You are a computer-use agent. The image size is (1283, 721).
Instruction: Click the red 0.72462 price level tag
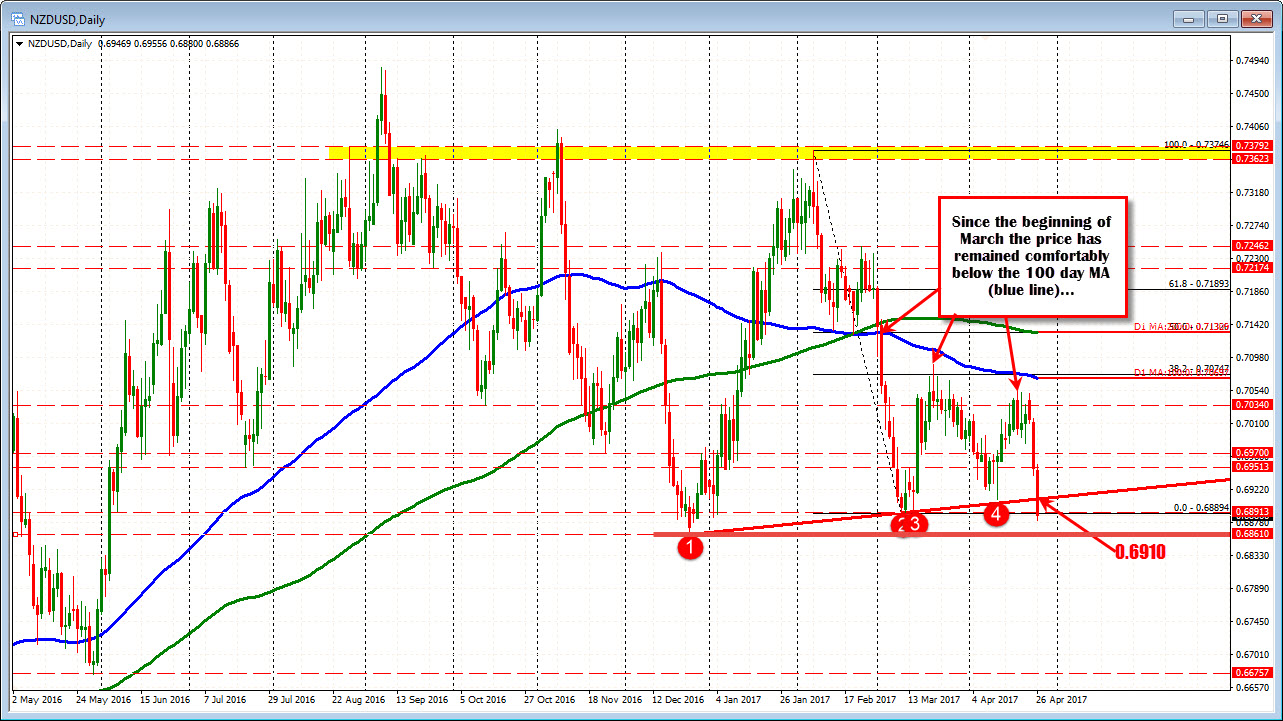[1251, 245]
